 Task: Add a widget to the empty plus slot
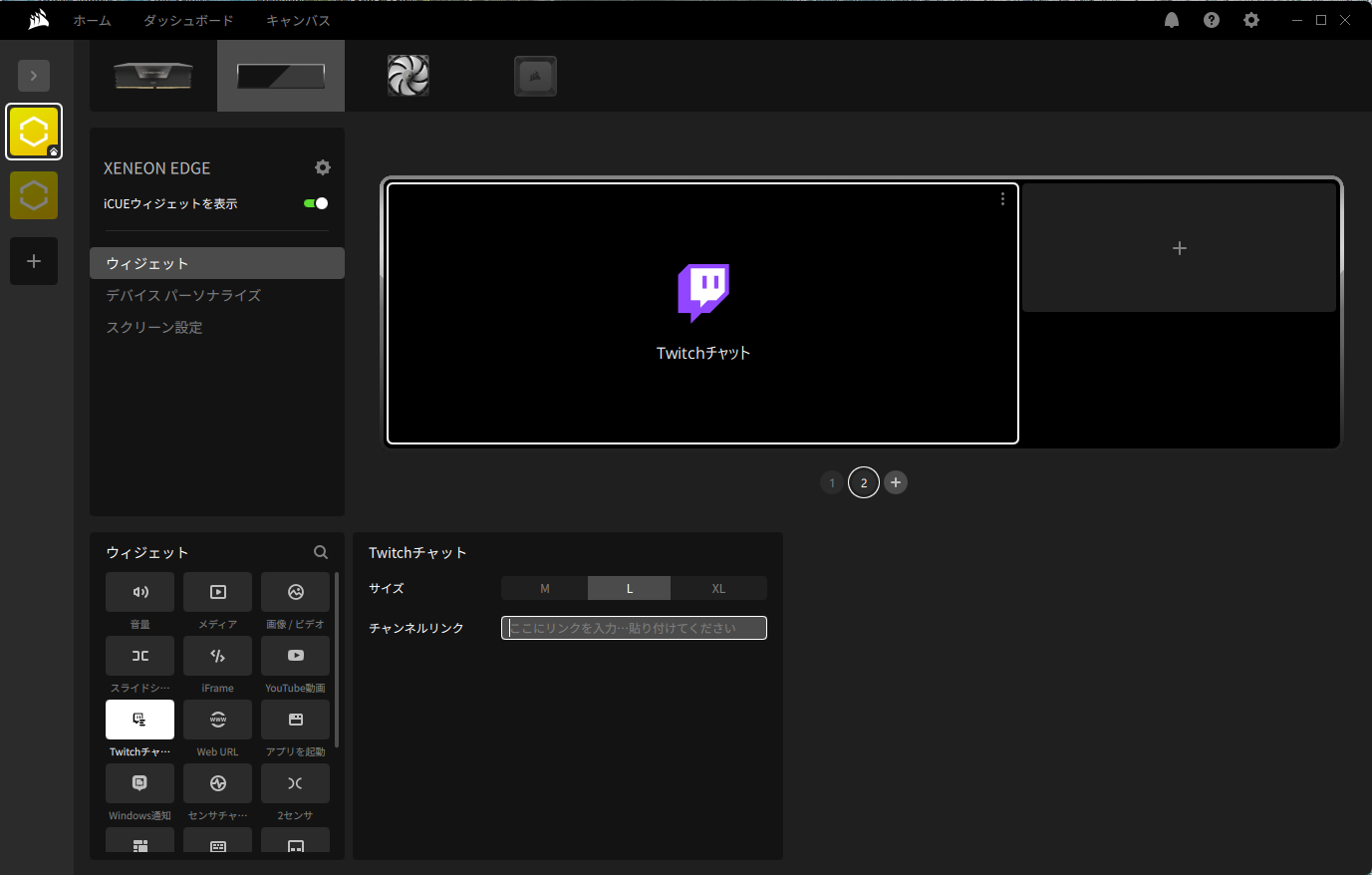(x=1180, y=248)
